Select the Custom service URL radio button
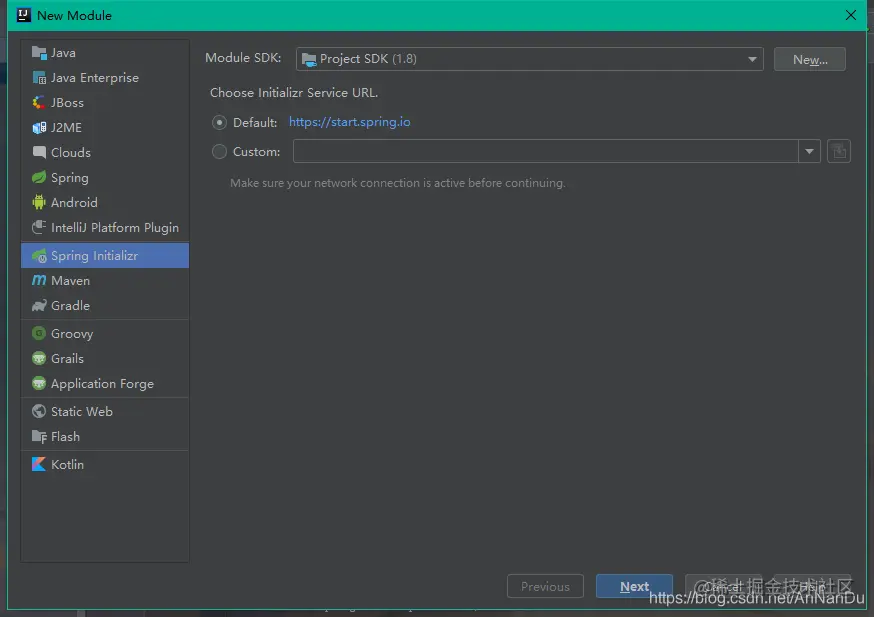The height and width of the screenshot is (617, 874). pyautogui.click(x=220, y=152)
